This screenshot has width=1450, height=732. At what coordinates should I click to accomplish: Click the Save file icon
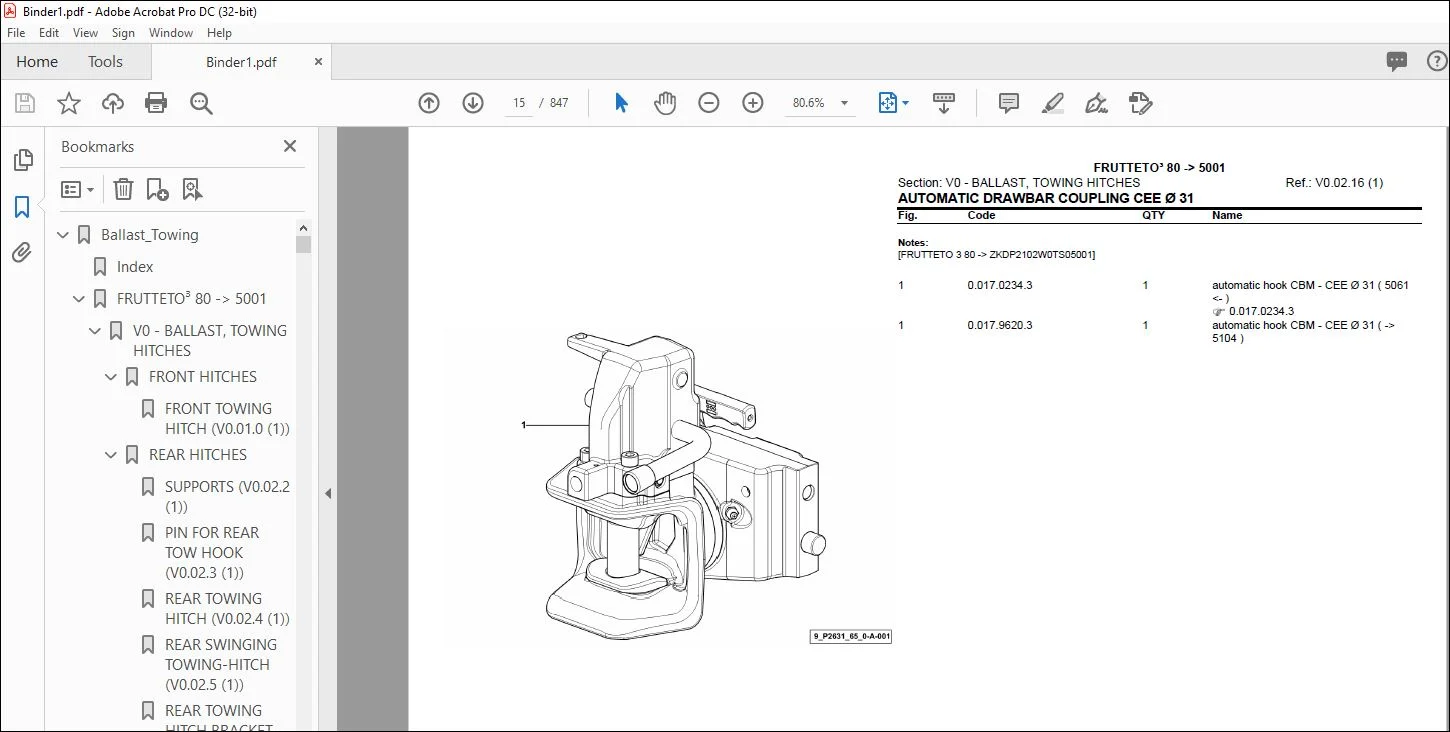click(x=25, y=103)
